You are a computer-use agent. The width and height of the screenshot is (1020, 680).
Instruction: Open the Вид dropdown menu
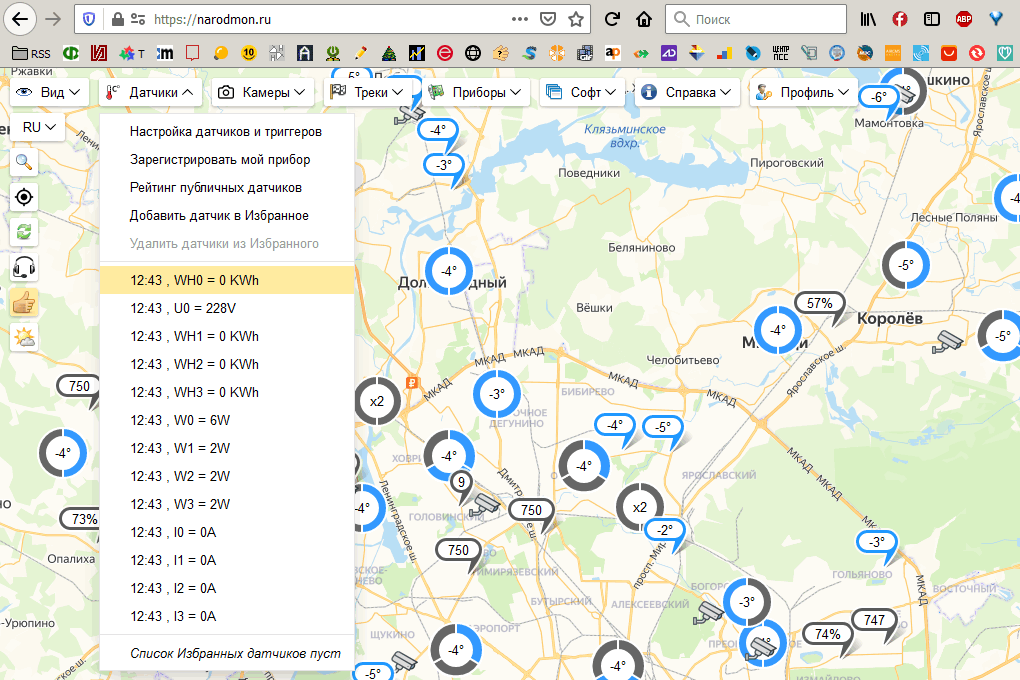[50, 92]
